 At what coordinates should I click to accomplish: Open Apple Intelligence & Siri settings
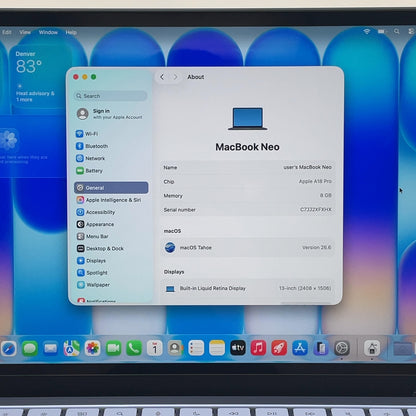point(109,200)
